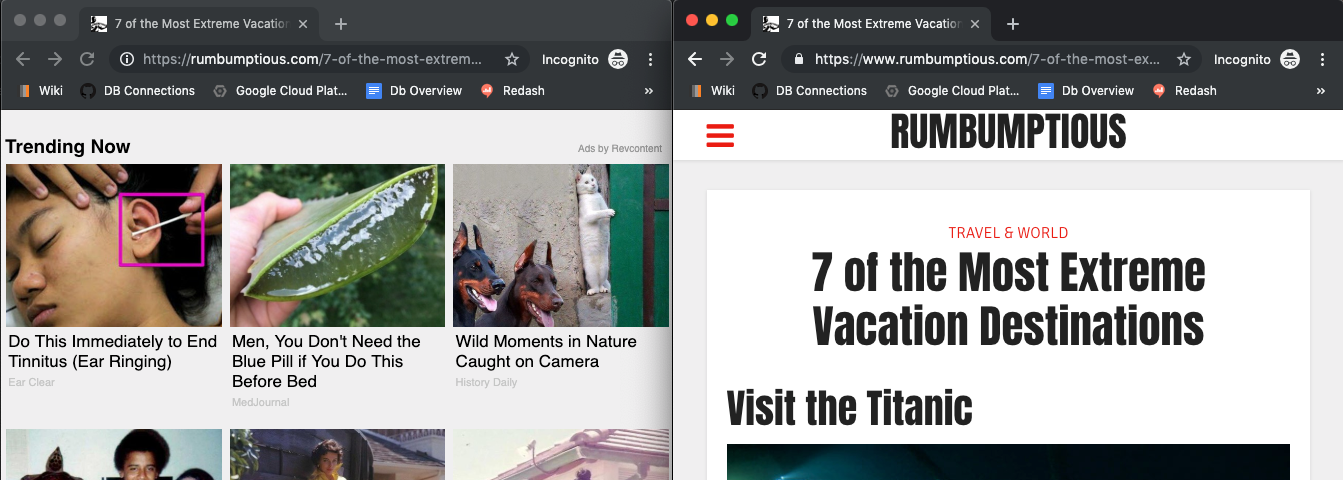Image resolution: width=1343 pixels, height=480 pixels.
Task: Click the dogs and cat ad image
Action: (x=561, y=246)
